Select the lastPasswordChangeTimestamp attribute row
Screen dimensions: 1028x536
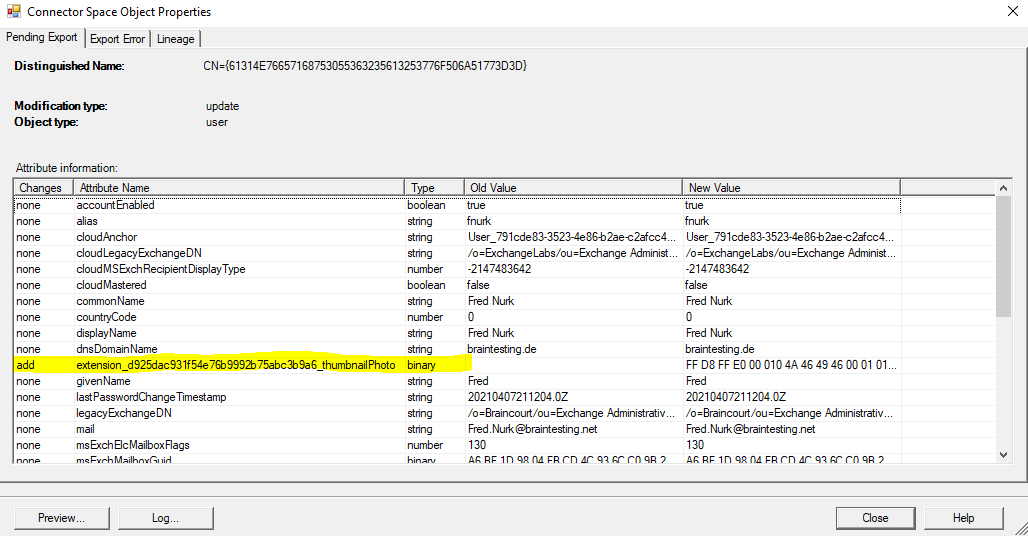[x=151, y=397]
